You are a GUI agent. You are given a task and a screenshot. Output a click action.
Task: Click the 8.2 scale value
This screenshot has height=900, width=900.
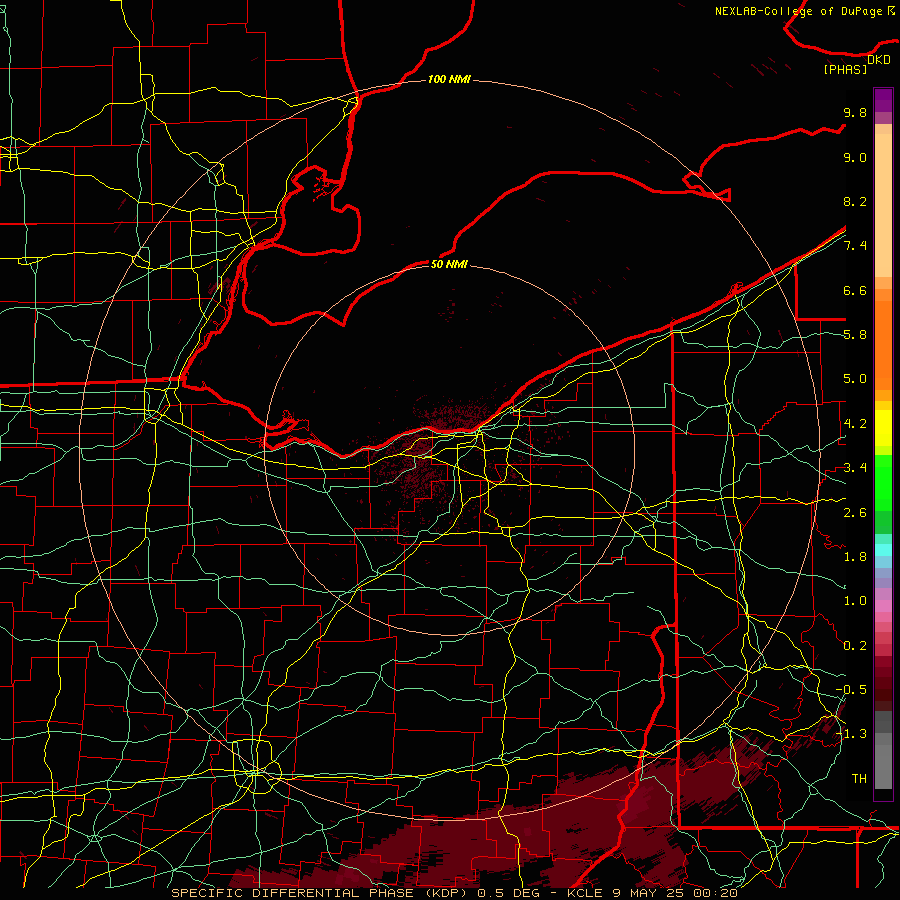[855, 201]
